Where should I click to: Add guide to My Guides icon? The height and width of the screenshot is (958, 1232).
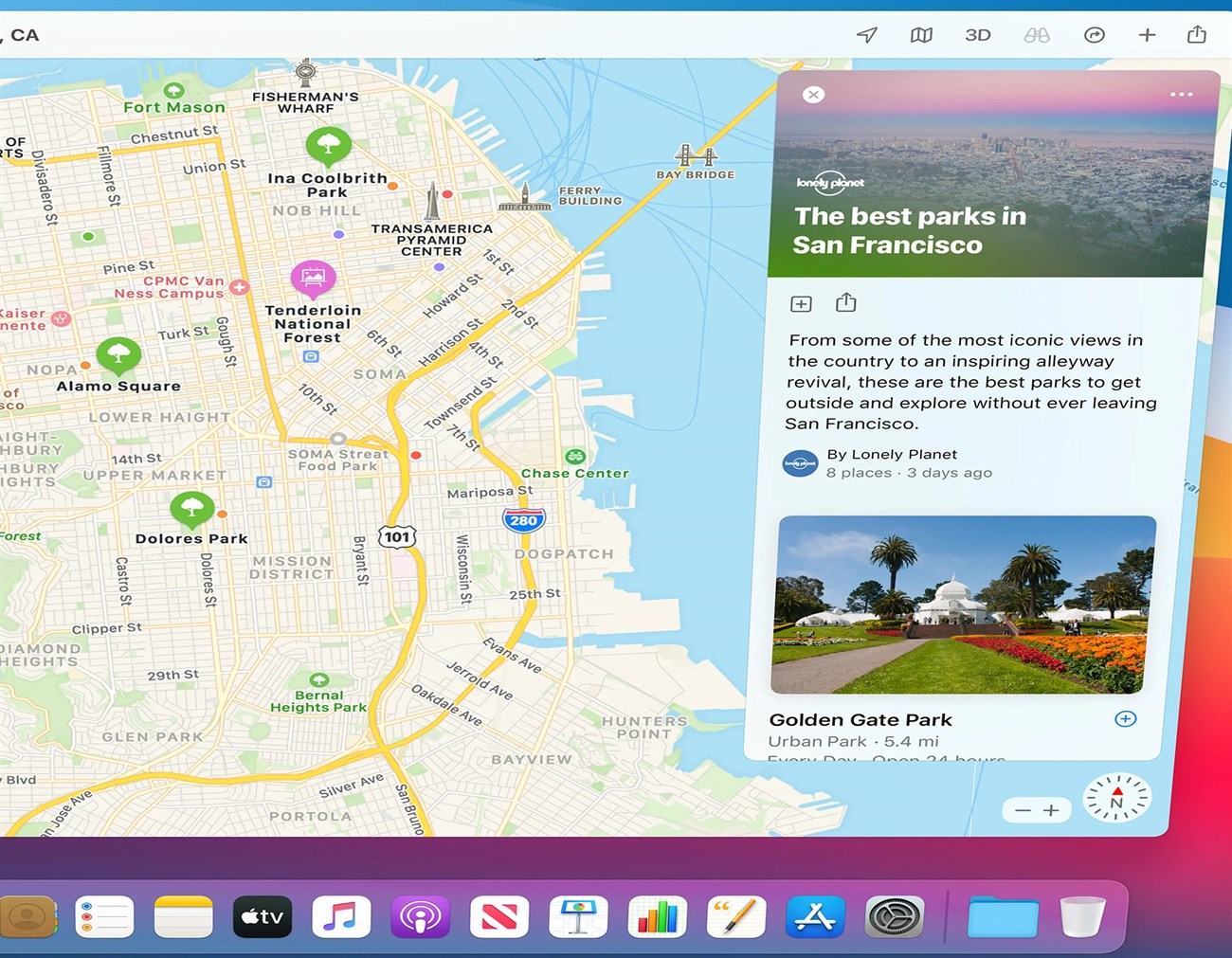[801, 304]
